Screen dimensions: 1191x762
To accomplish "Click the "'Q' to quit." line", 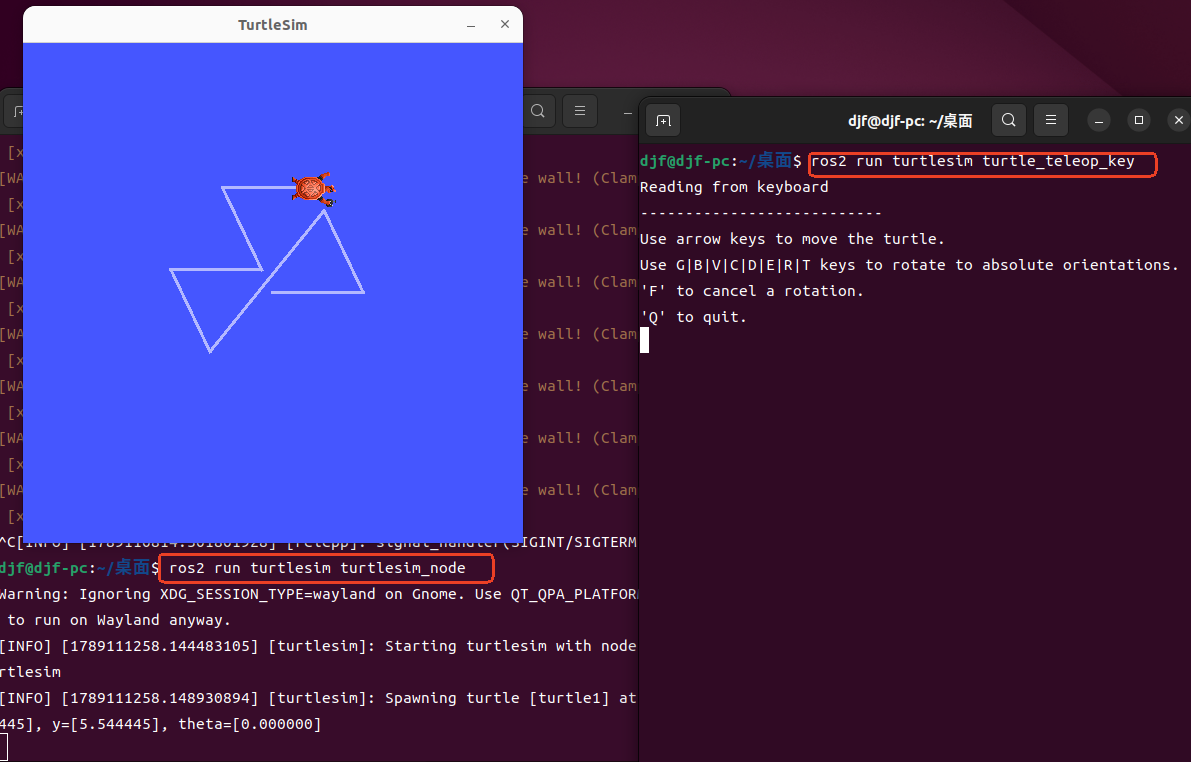I will coord(693,317).
